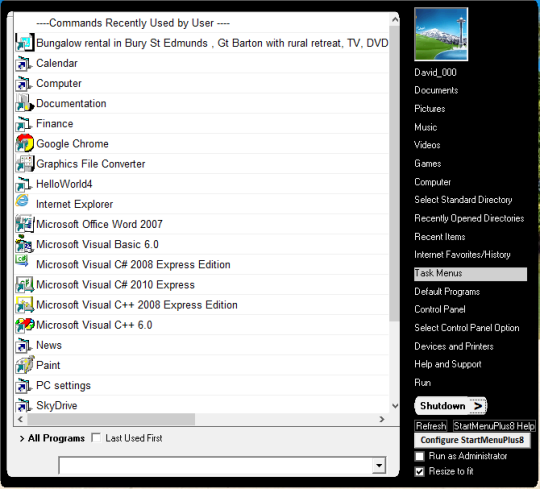Click the Internet Explorer icon
This screenshot has width=540, height=489.
[x=22, y=201]
